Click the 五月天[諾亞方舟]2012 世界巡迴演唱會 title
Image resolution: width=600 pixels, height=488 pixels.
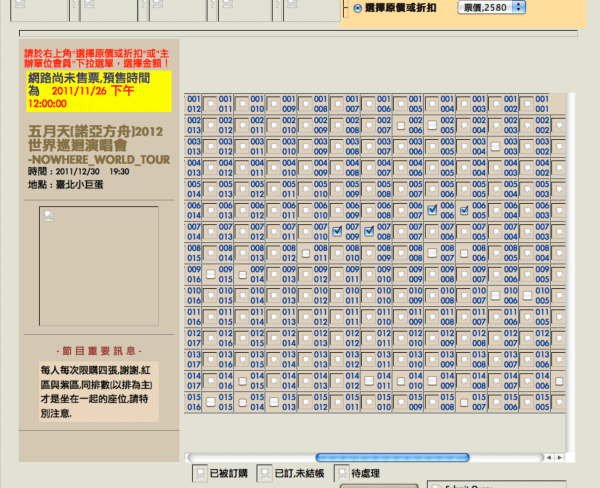click(95, 138)
